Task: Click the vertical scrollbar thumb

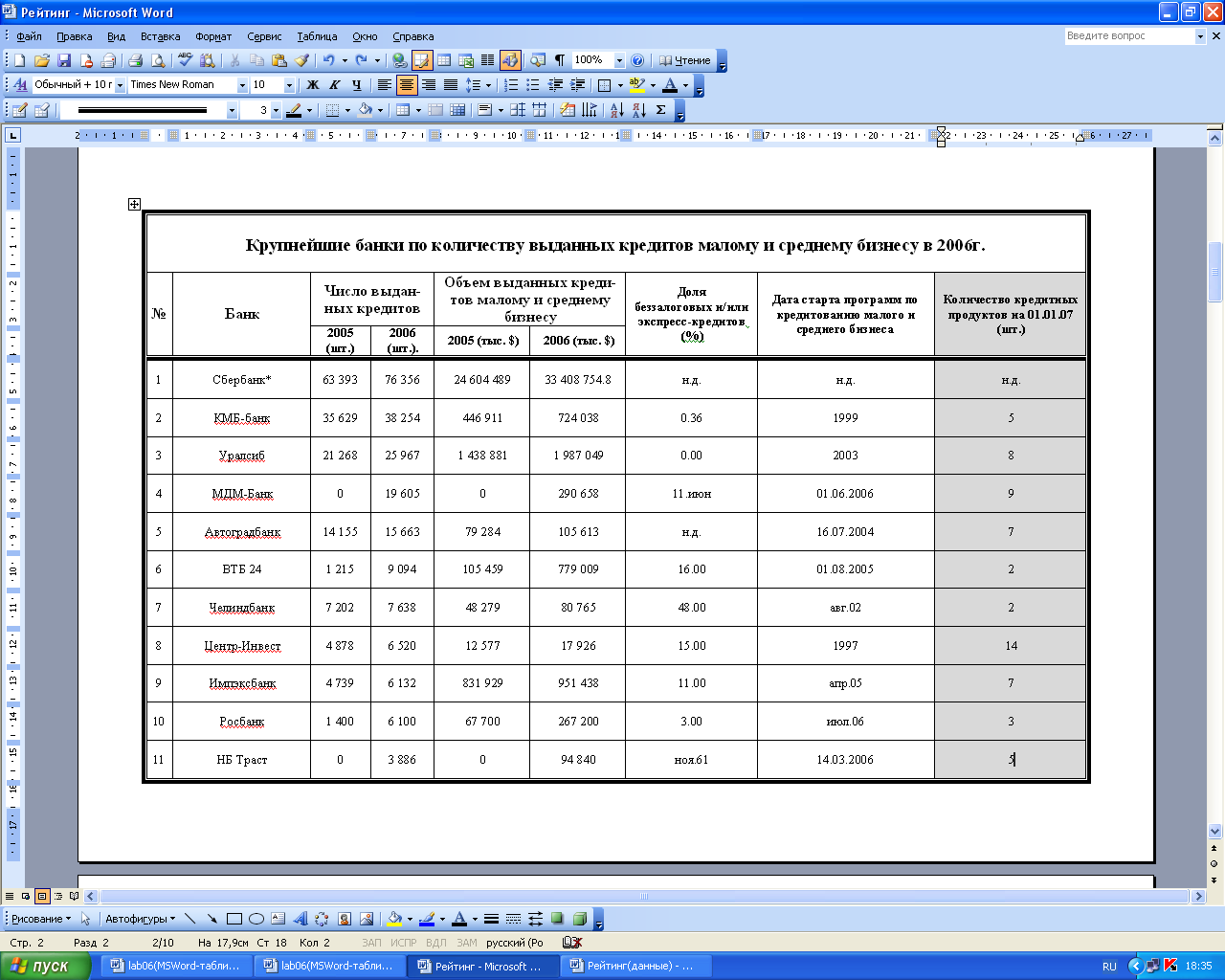Action: pos(1215,272)
